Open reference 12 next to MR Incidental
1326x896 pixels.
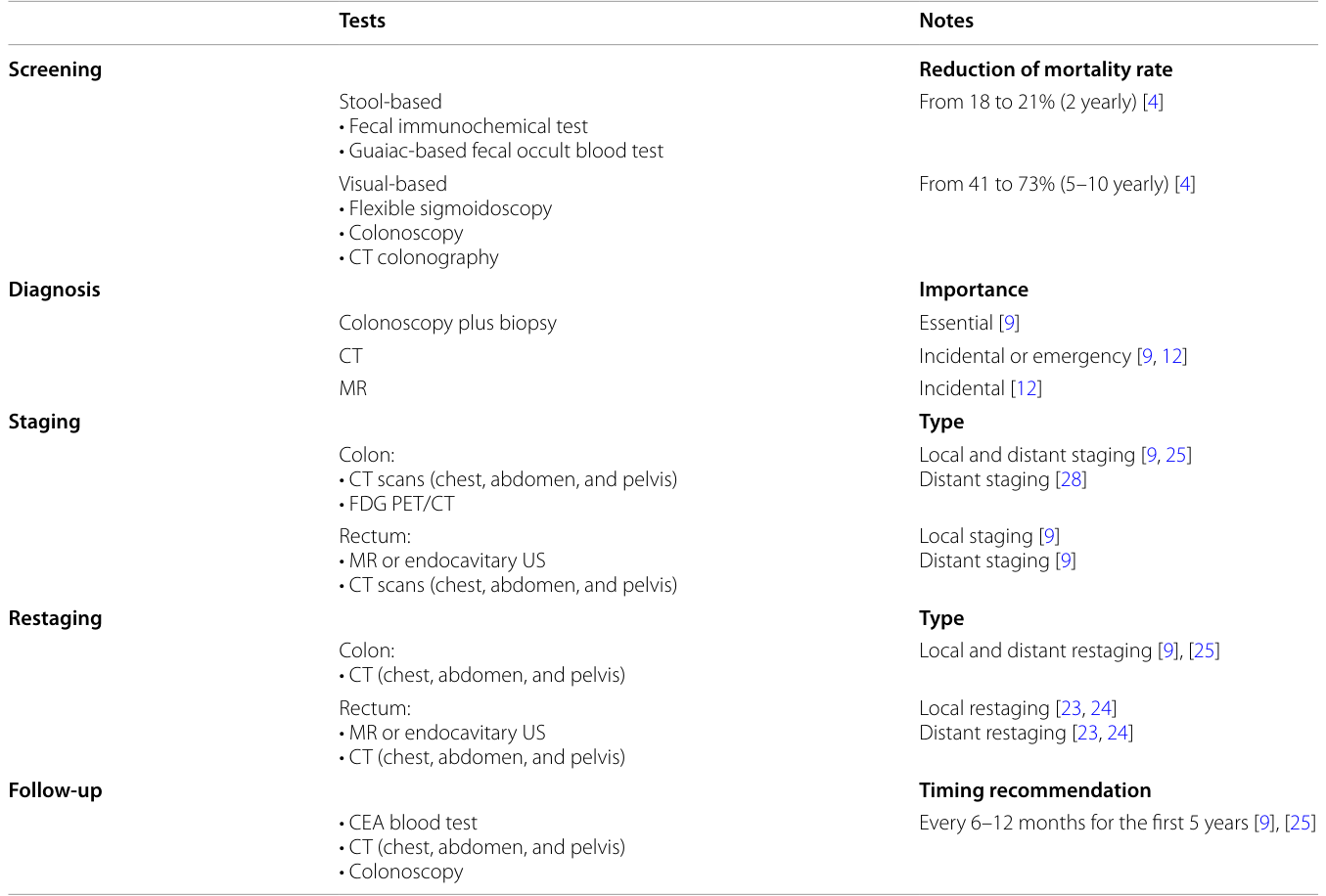[x=1027, y=388]
